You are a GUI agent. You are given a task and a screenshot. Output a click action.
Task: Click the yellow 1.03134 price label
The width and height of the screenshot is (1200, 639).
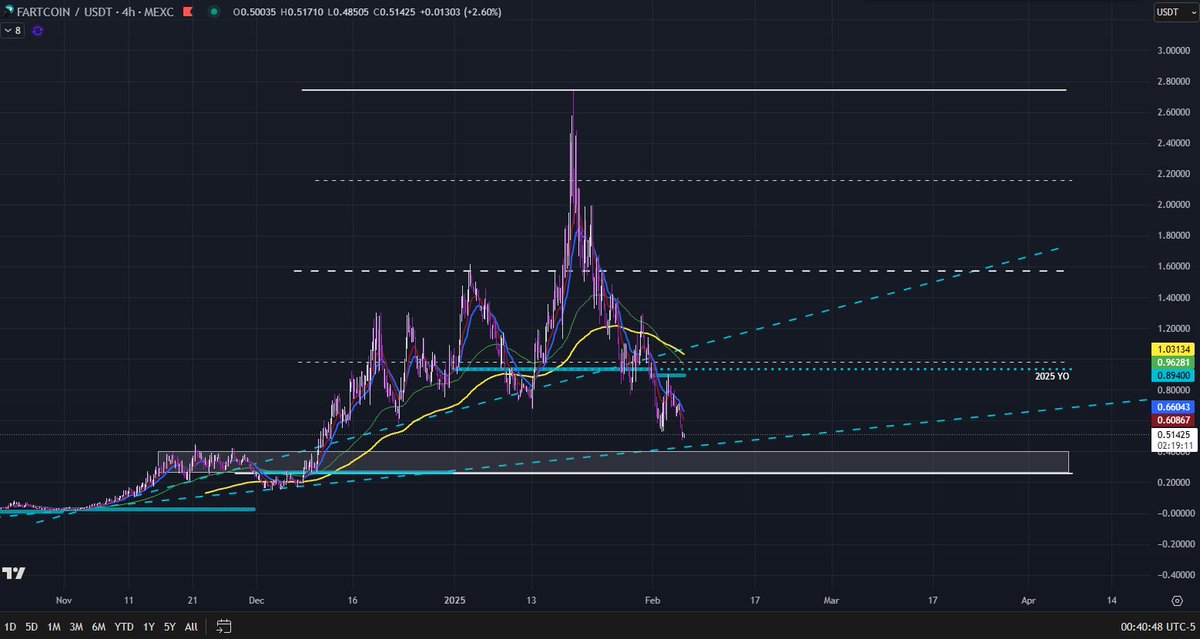pyautogui.click(x=1171, y=348)
